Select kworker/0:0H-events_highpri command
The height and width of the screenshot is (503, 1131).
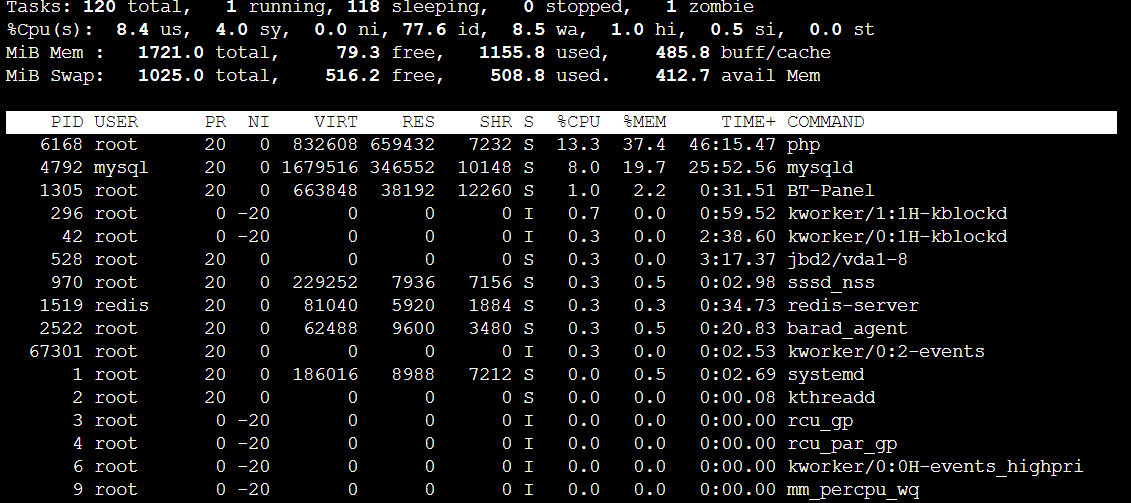pyautogui.click(x=936, y=467)
